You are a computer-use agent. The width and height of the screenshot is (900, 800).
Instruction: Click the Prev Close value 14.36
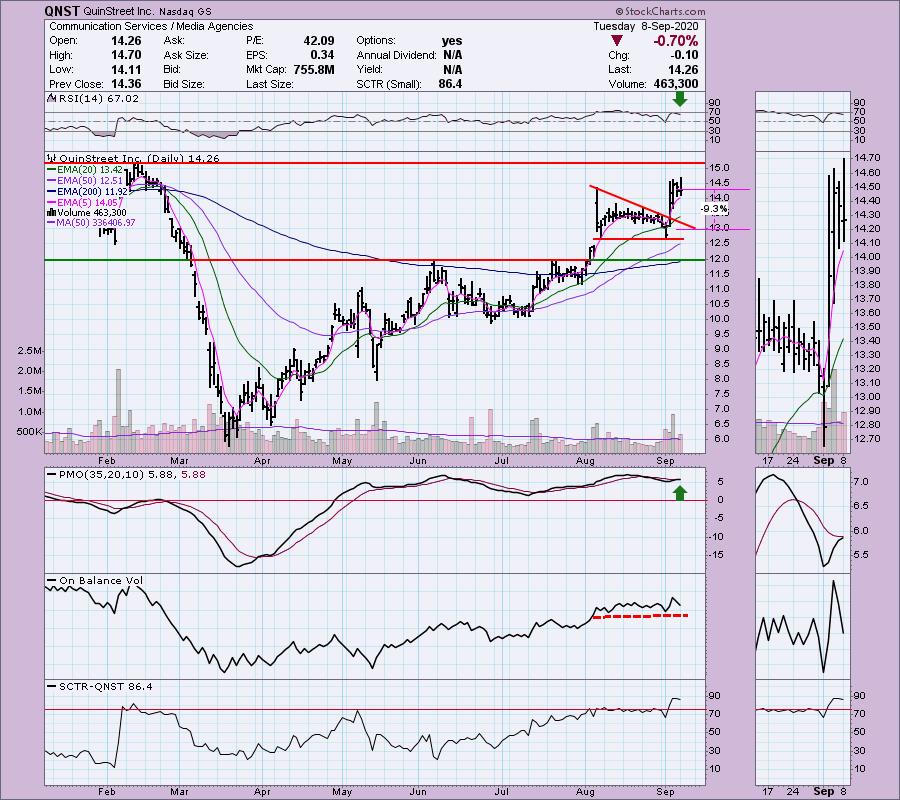pyautogui.click(x=126, y=84)
